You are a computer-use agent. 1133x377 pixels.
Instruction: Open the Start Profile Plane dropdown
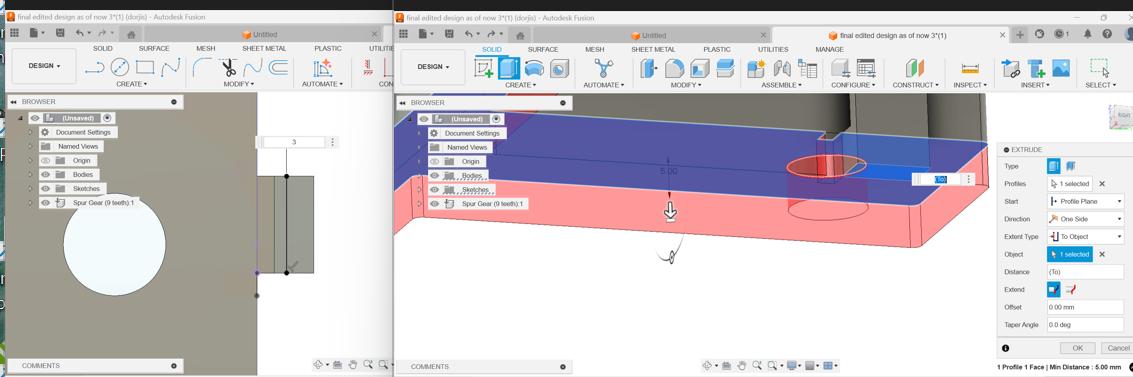coord(1086,202)
